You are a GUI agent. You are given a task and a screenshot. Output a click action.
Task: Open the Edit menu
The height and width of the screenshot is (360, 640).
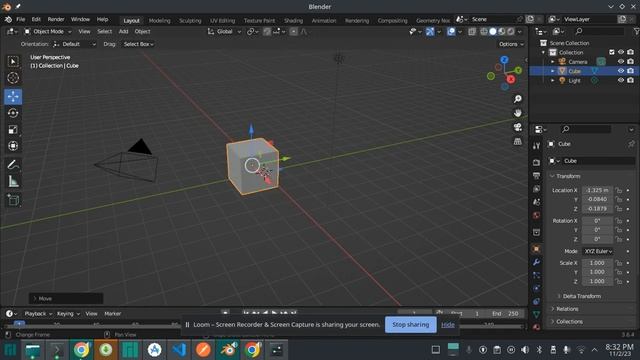tap(36, 20)
